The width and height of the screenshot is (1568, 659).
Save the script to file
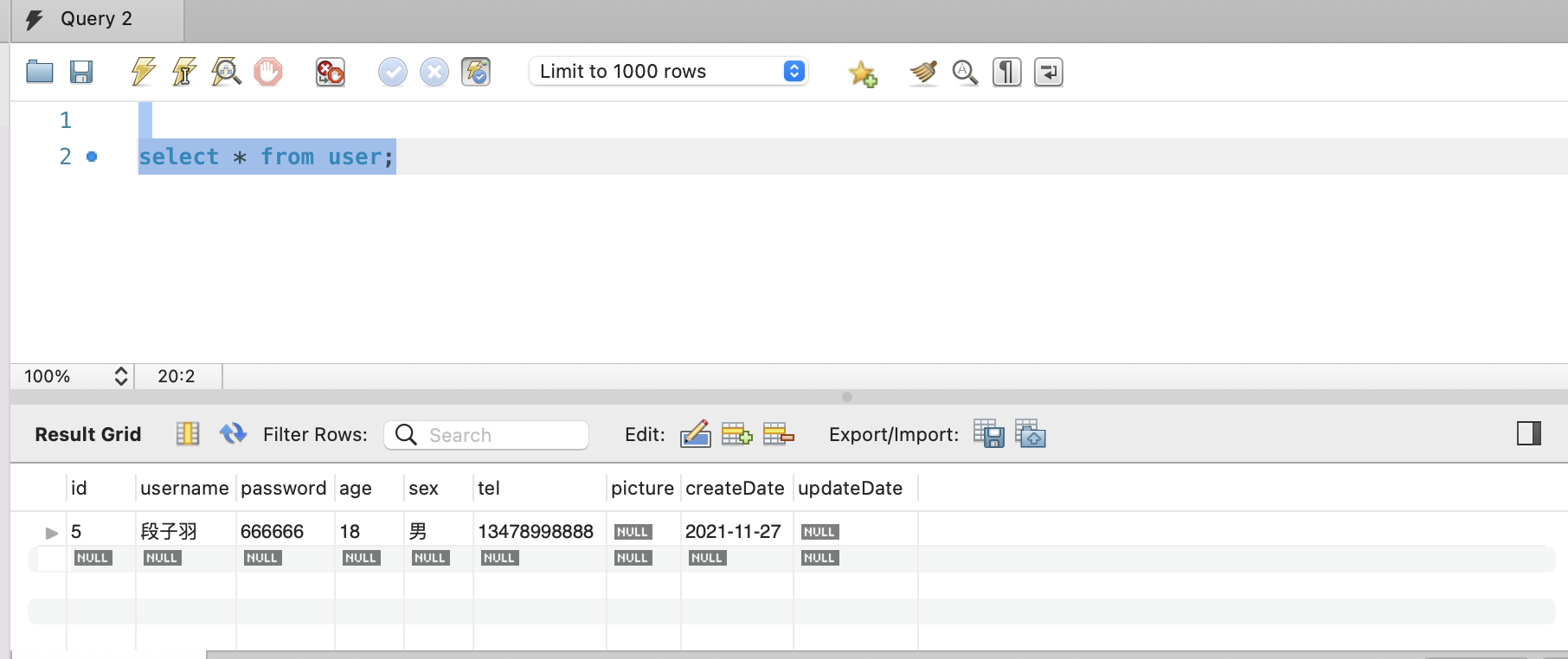click(81, 72)
